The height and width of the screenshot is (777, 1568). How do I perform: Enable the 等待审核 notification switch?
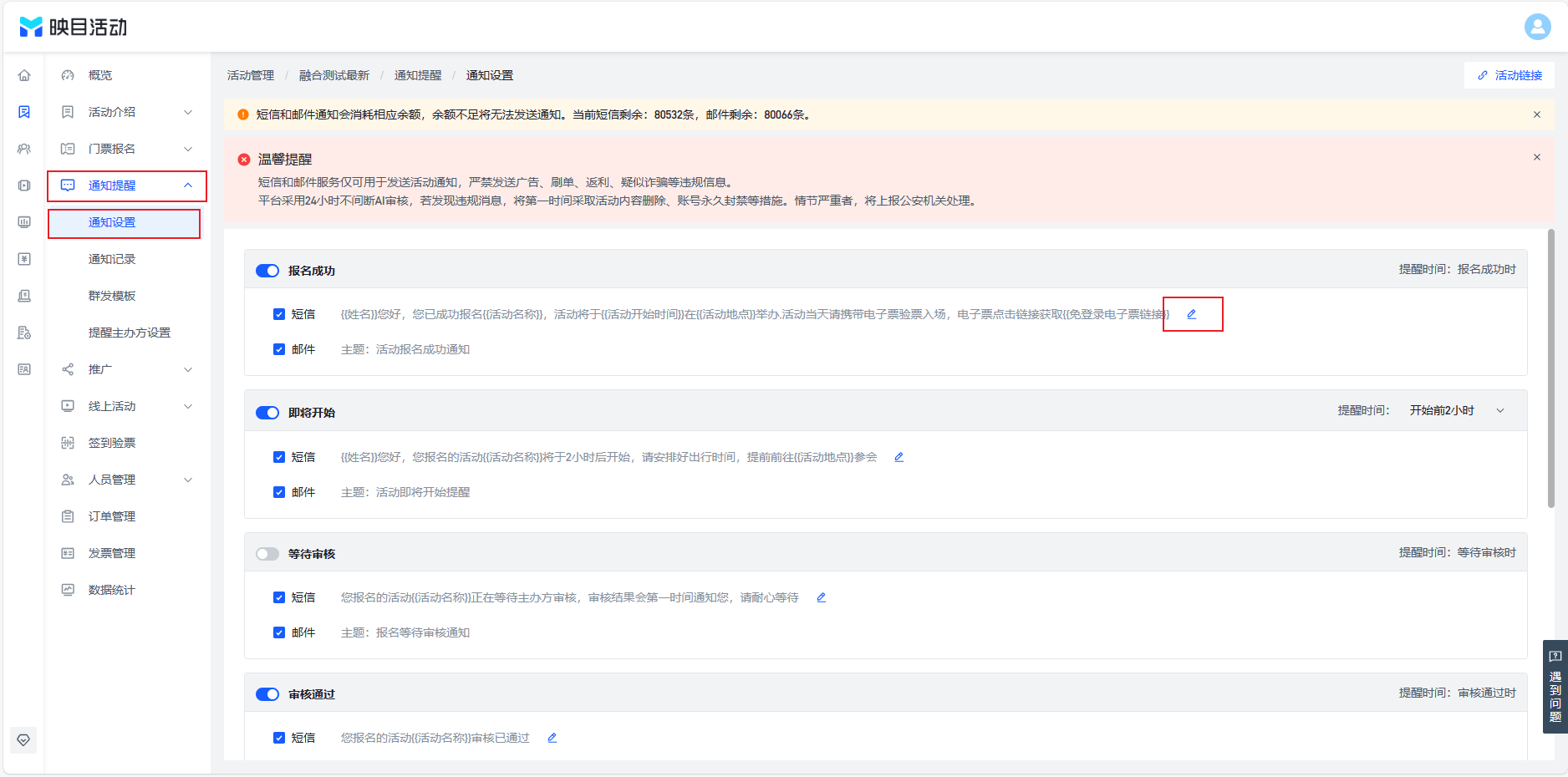(267, 554)
